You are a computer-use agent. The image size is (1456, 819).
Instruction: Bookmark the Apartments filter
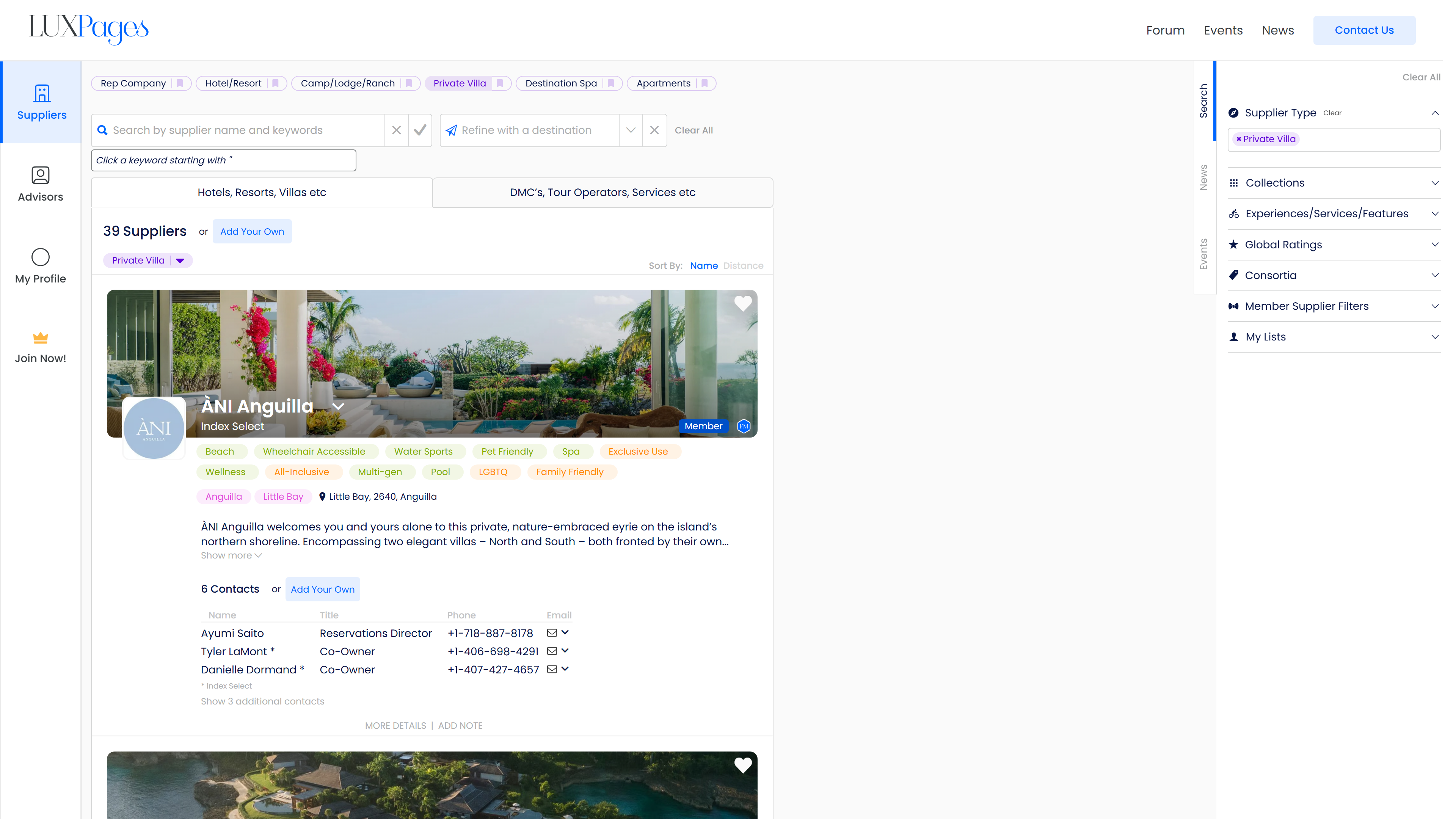click(704, 83)
